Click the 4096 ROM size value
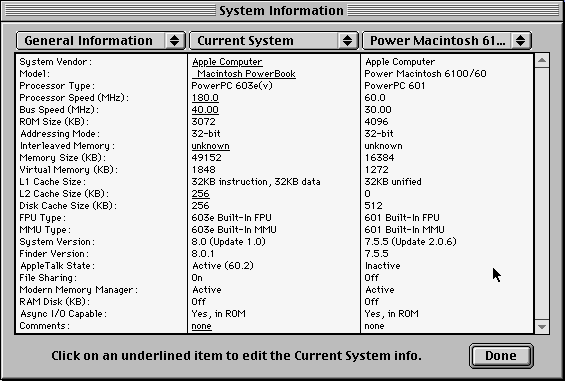The image size is (565, 381). (x=377, y=122)
